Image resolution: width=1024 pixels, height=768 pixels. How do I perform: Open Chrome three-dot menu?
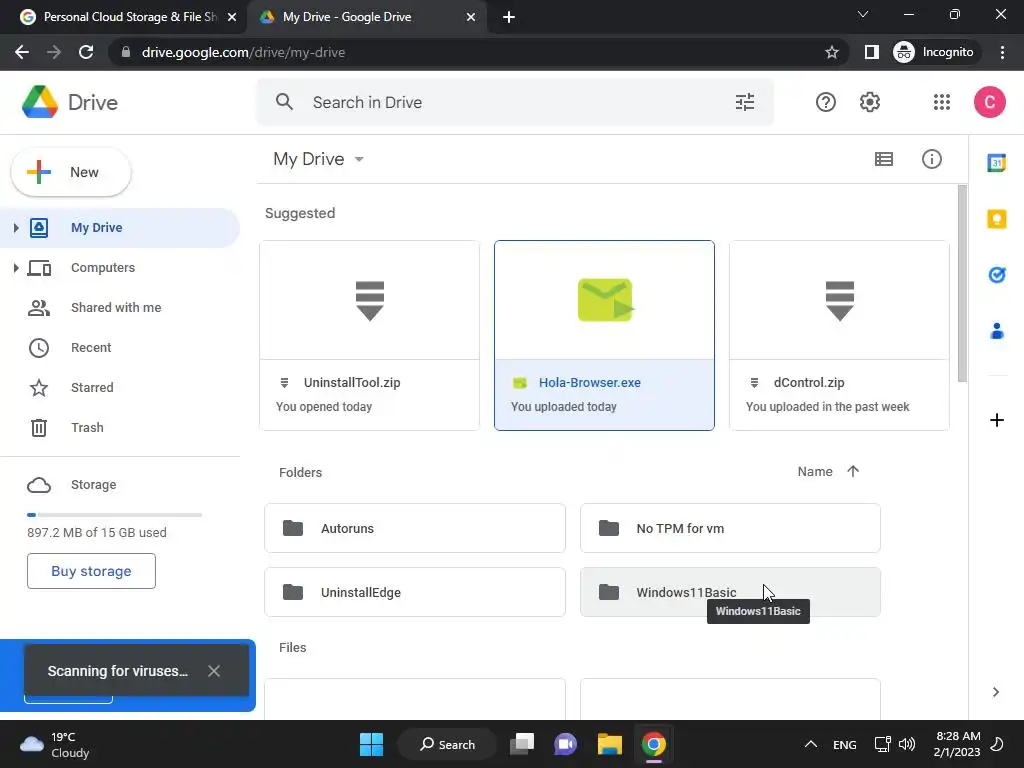(x=1002, y=52)
